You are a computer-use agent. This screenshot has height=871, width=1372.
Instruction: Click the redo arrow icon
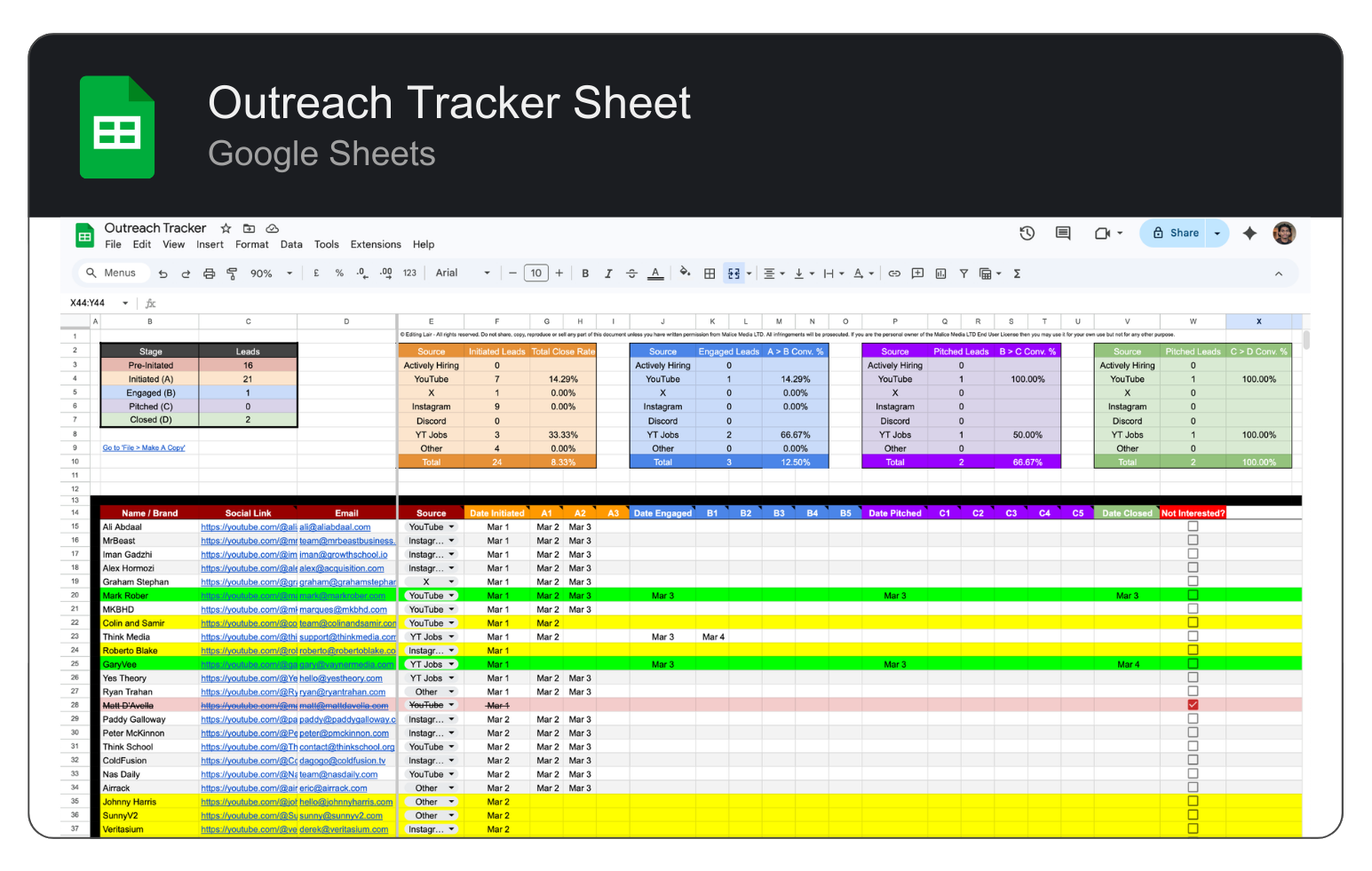pos(186,273)
